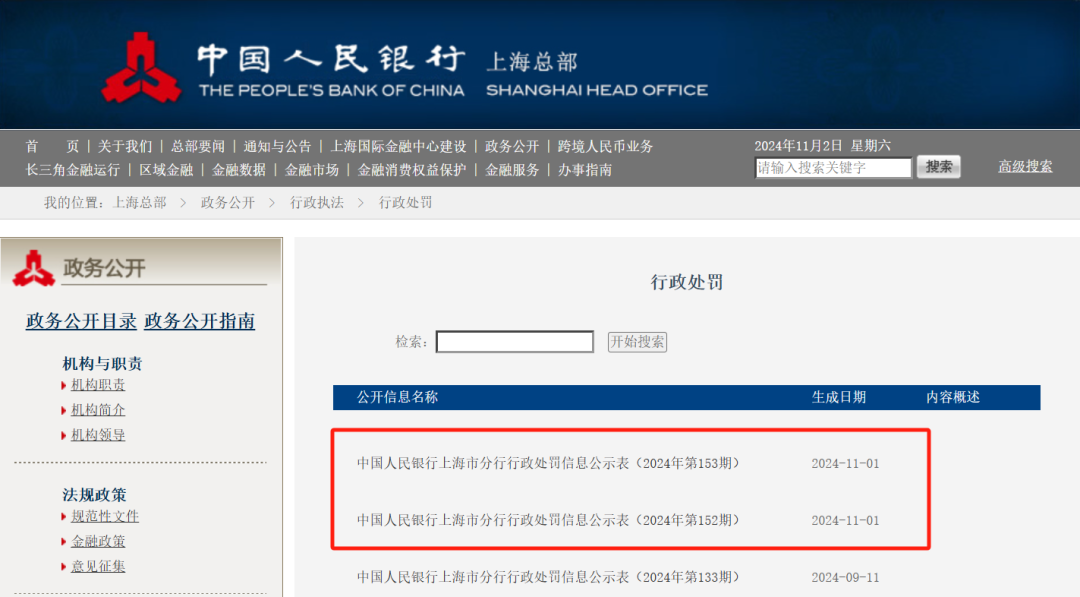Click the SHANGHAI HEAD OFFICE banner text
Image resolution: width=1080 pixels, height=597 pixels.
click(596, 90)
